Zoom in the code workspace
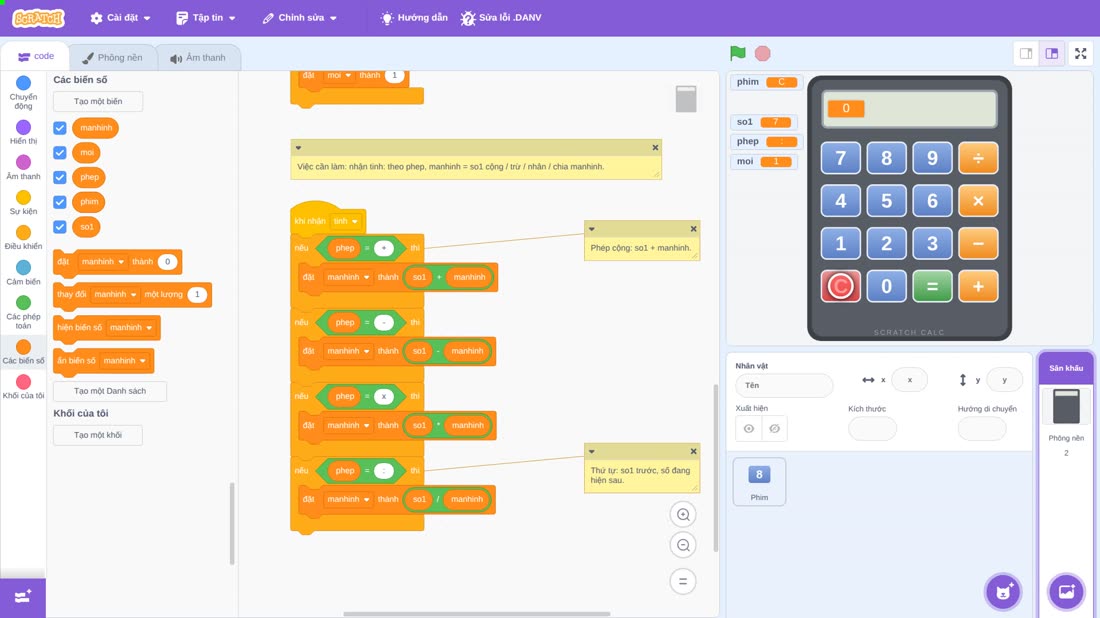This screenshot has width=1100, height=618. [x=683, y=514]
